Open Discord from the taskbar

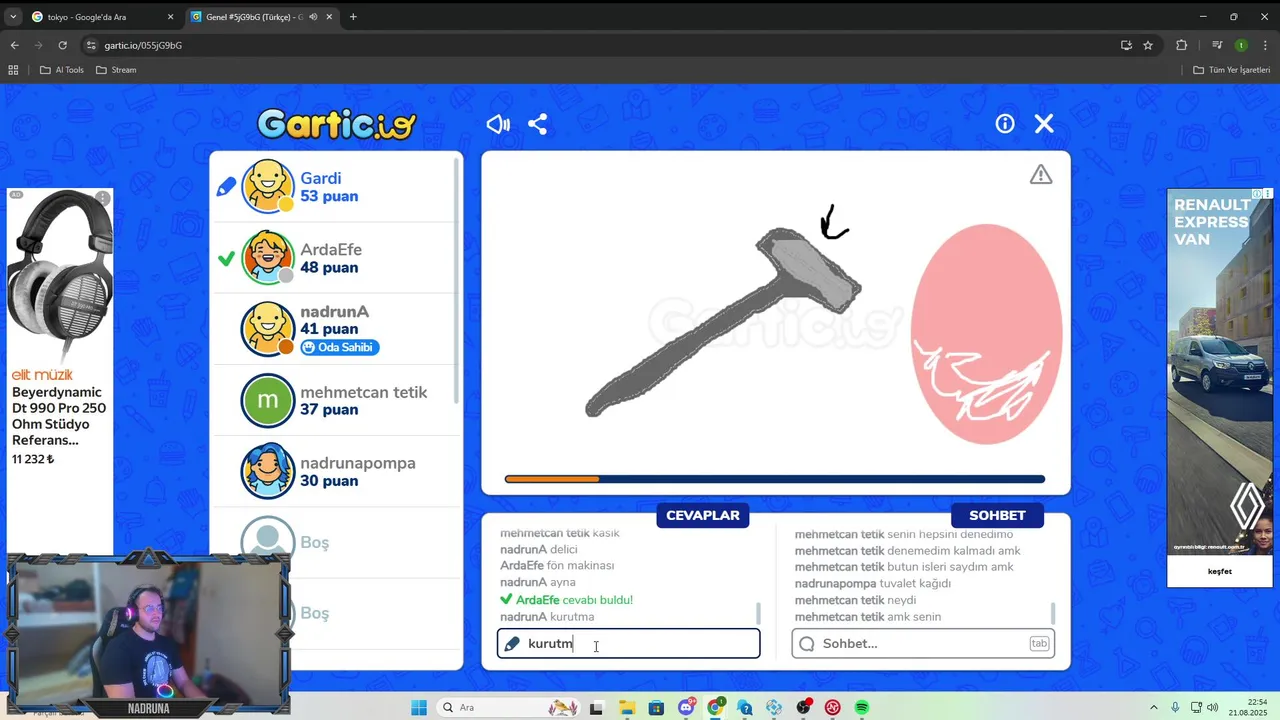(x=686, y=707)
